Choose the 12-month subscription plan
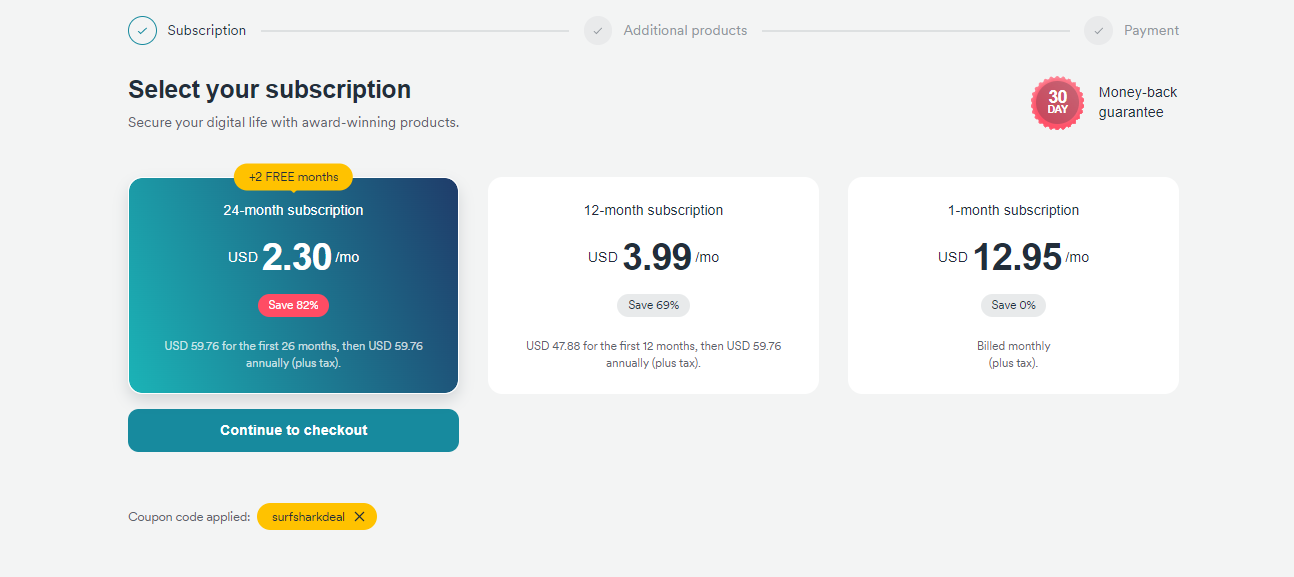The height and width of the screenshot is (577, 1294). (x=653, y=285)
